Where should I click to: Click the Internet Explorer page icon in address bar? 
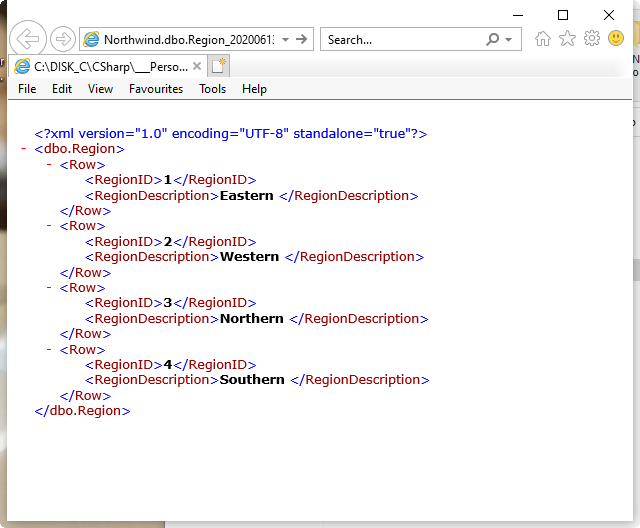click(x=91, y=39)
